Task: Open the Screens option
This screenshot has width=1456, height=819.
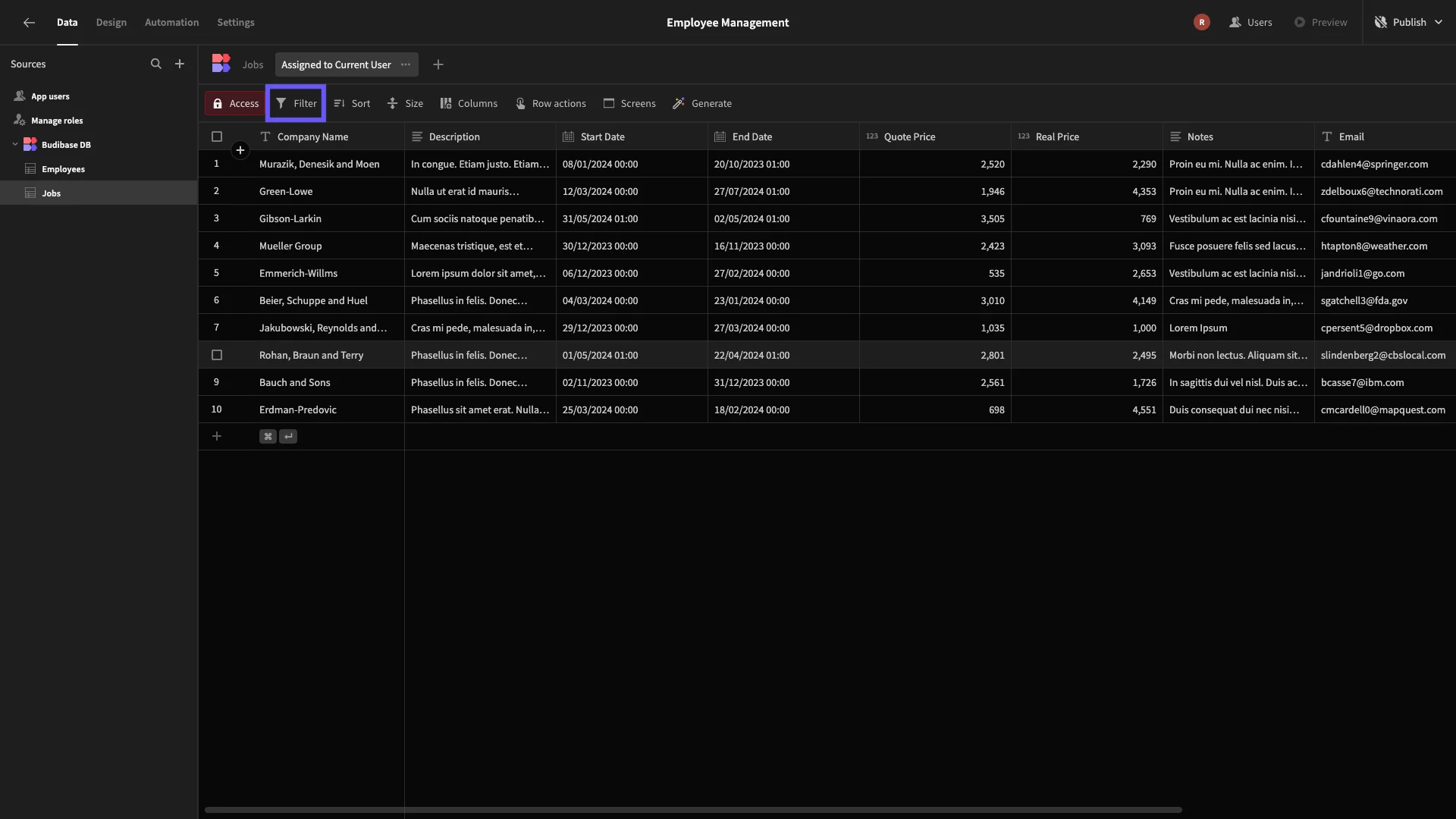Action: click(x=629, y=103)
